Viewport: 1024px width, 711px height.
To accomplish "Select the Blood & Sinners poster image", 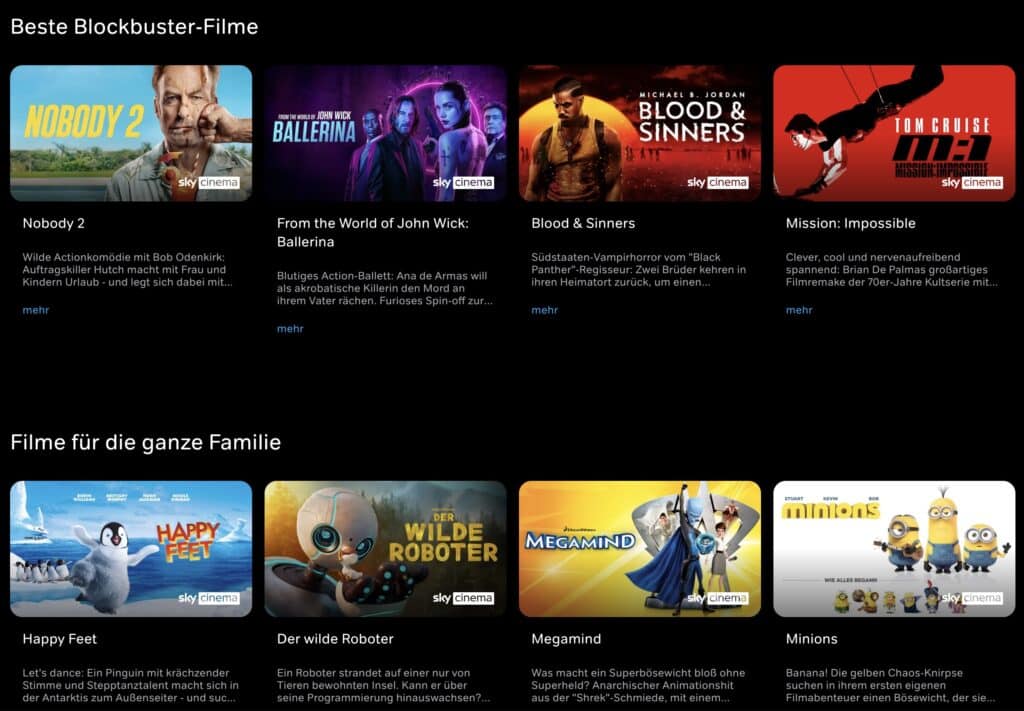I will click(x=639, y=133).
